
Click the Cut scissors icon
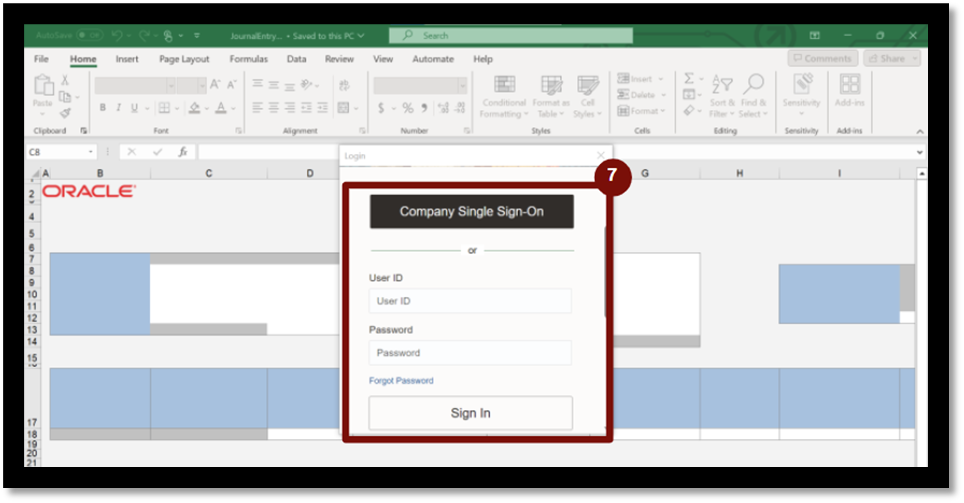[x=64, y=80]
